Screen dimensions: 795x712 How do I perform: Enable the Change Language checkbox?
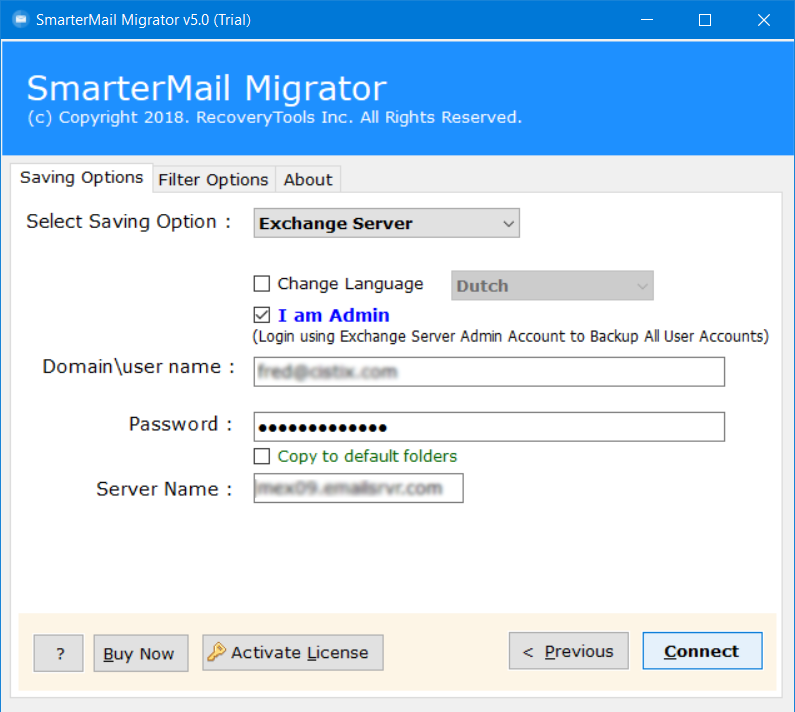pyautogui.click(x=262, y=283)
